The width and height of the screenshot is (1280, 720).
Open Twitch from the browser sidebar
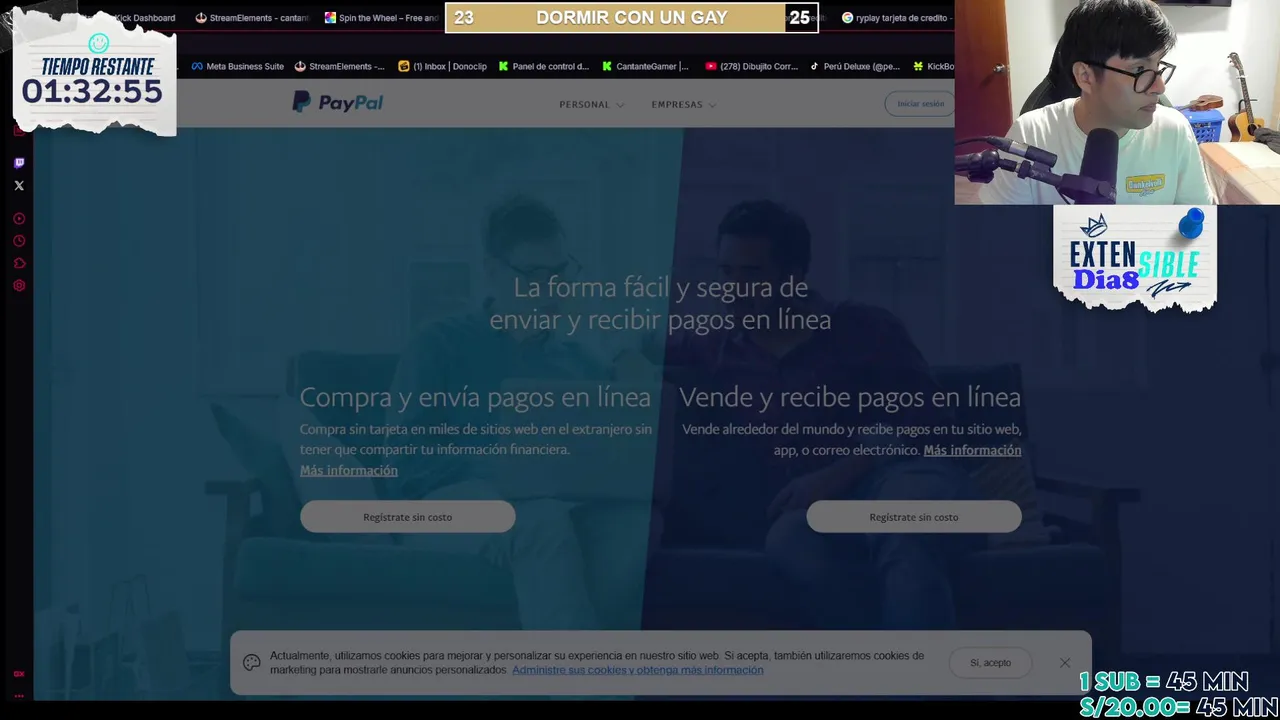click(x=19, y=163)
